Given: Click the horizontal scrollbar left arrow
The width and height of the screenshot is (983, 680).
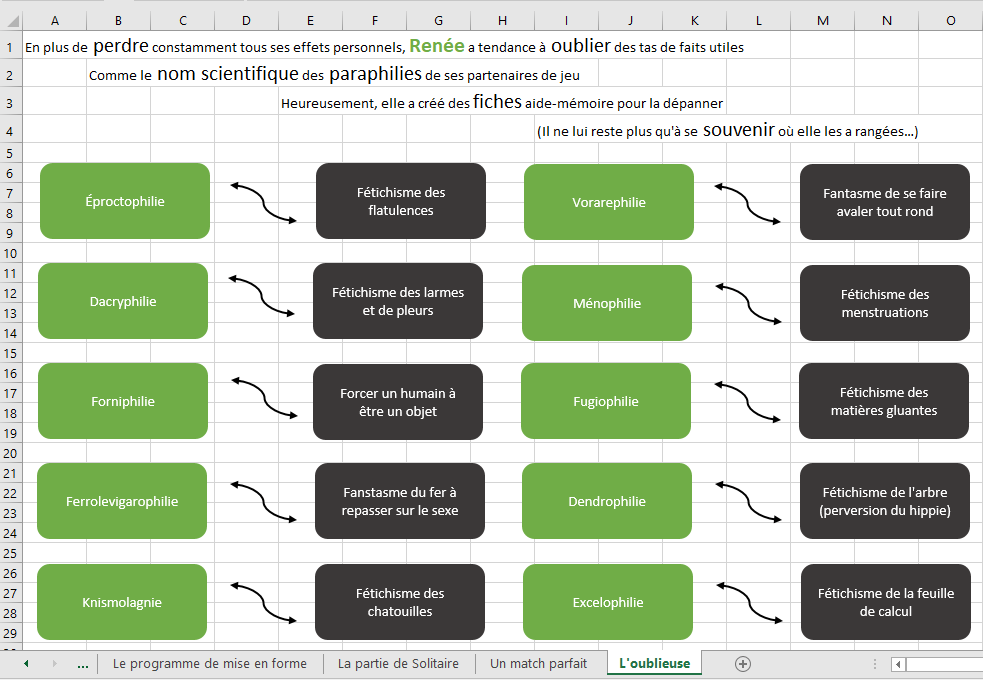Looking at the screenshot, I should point(899,664).
